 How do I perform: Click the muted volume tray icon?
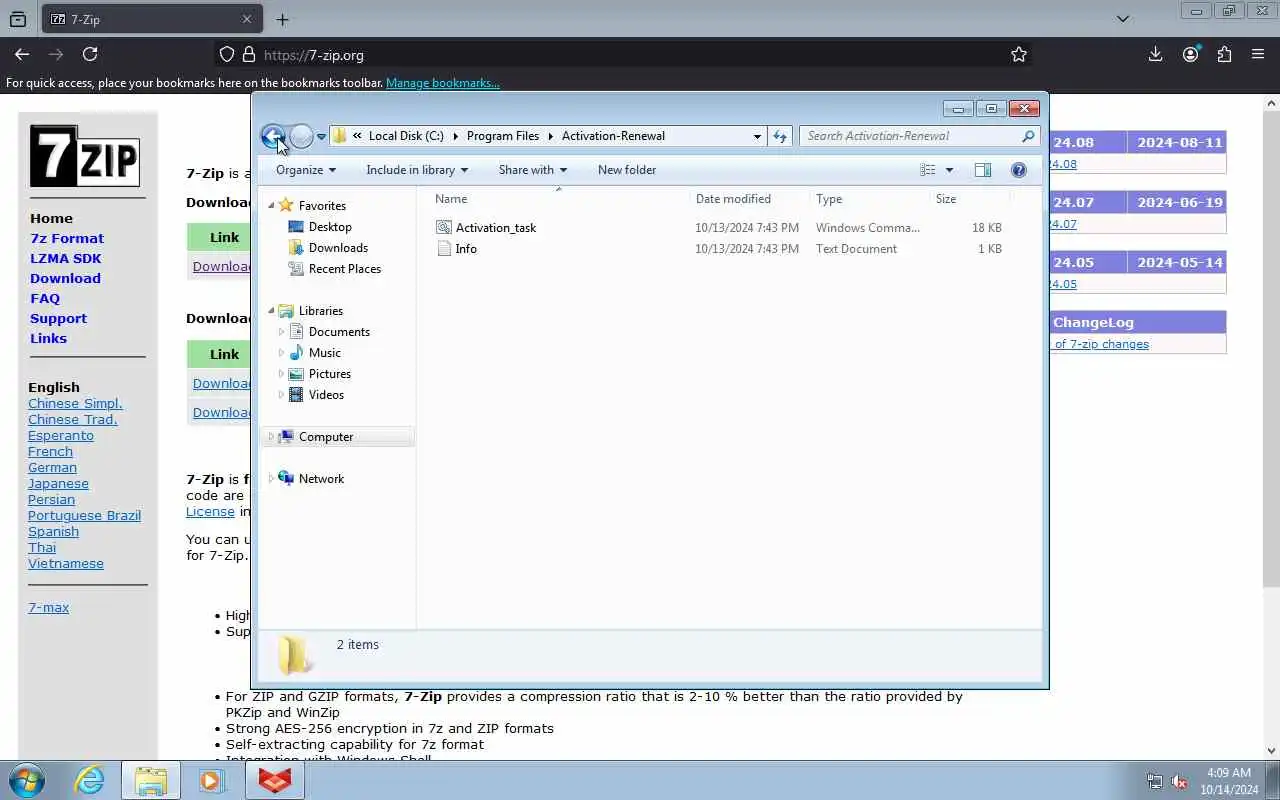click(x=1179, y=781)
